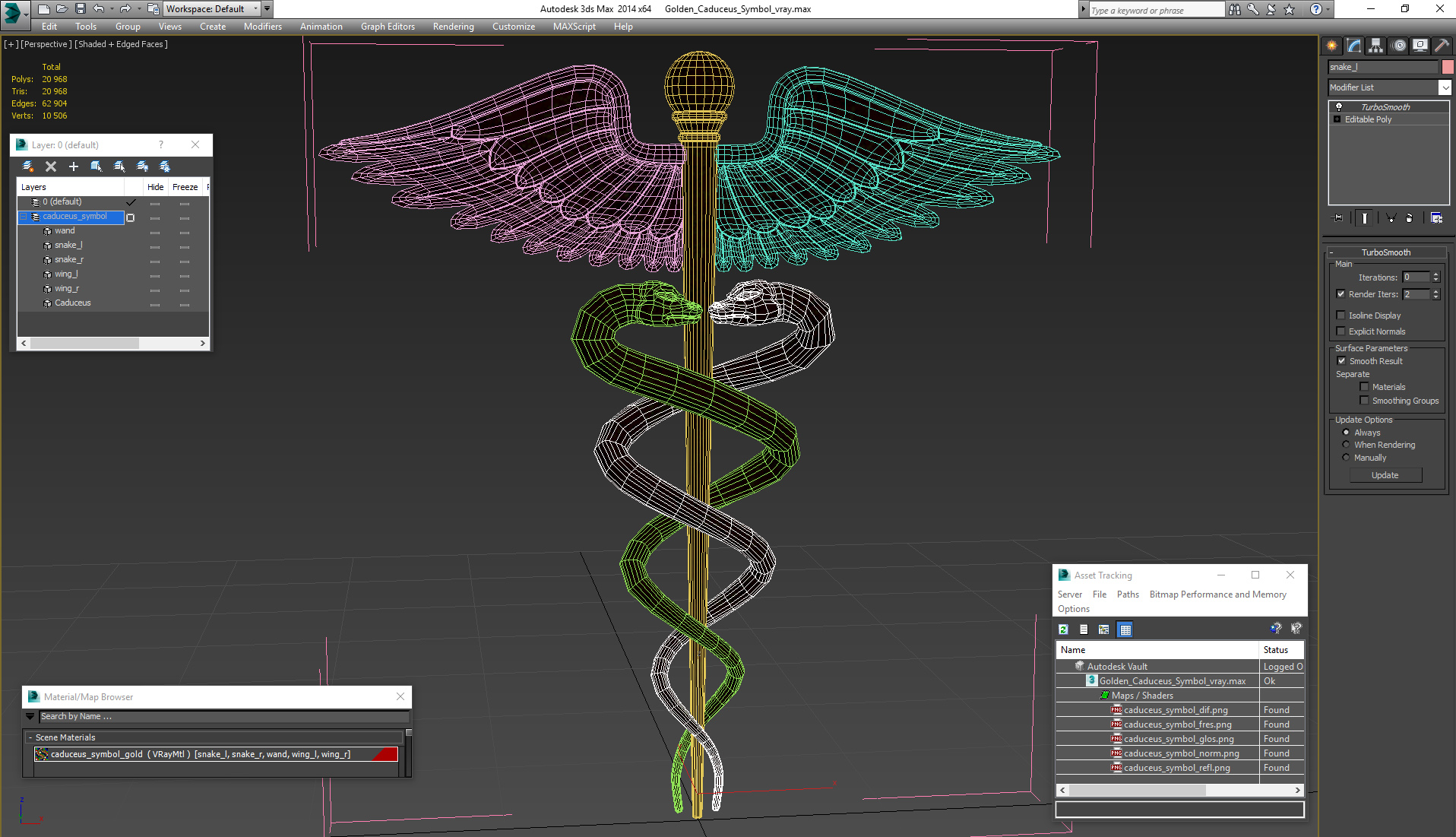
Task: Click the Freeze column header in Layer dialog
Action: [x=185, y=187]
